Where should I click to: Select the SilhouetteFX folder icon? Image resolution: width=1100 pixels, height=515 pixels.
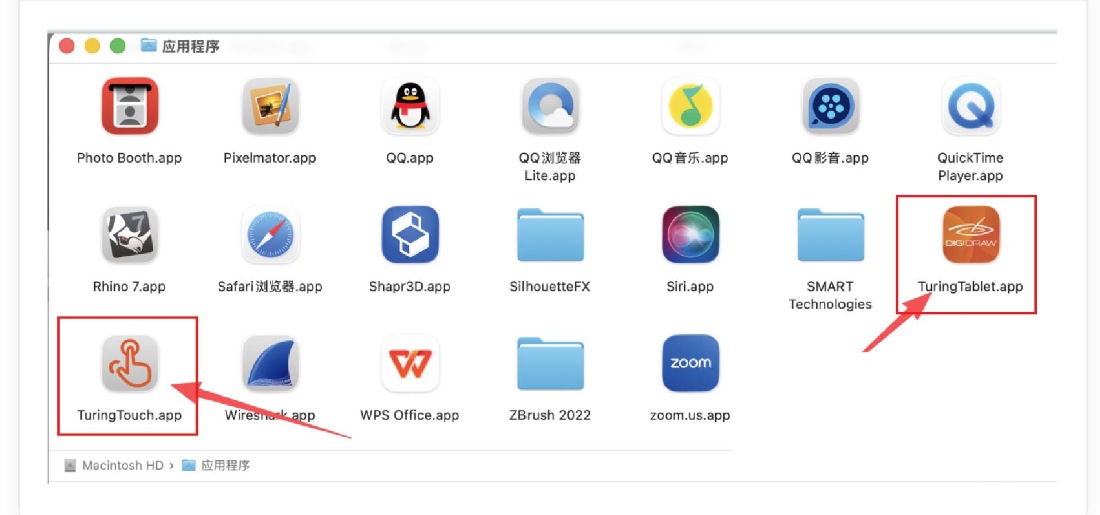(x=551, y=235)
